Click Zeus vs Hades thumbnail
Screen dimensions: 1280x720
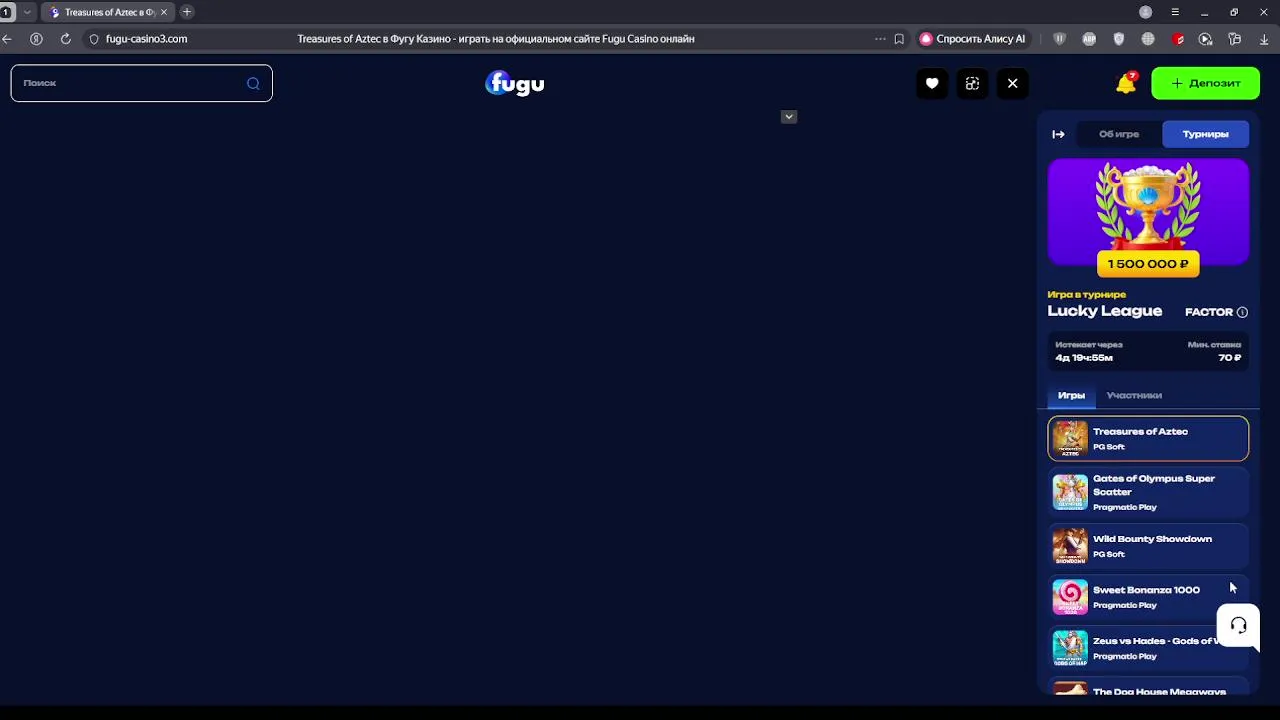click(x=1070, y=648)
